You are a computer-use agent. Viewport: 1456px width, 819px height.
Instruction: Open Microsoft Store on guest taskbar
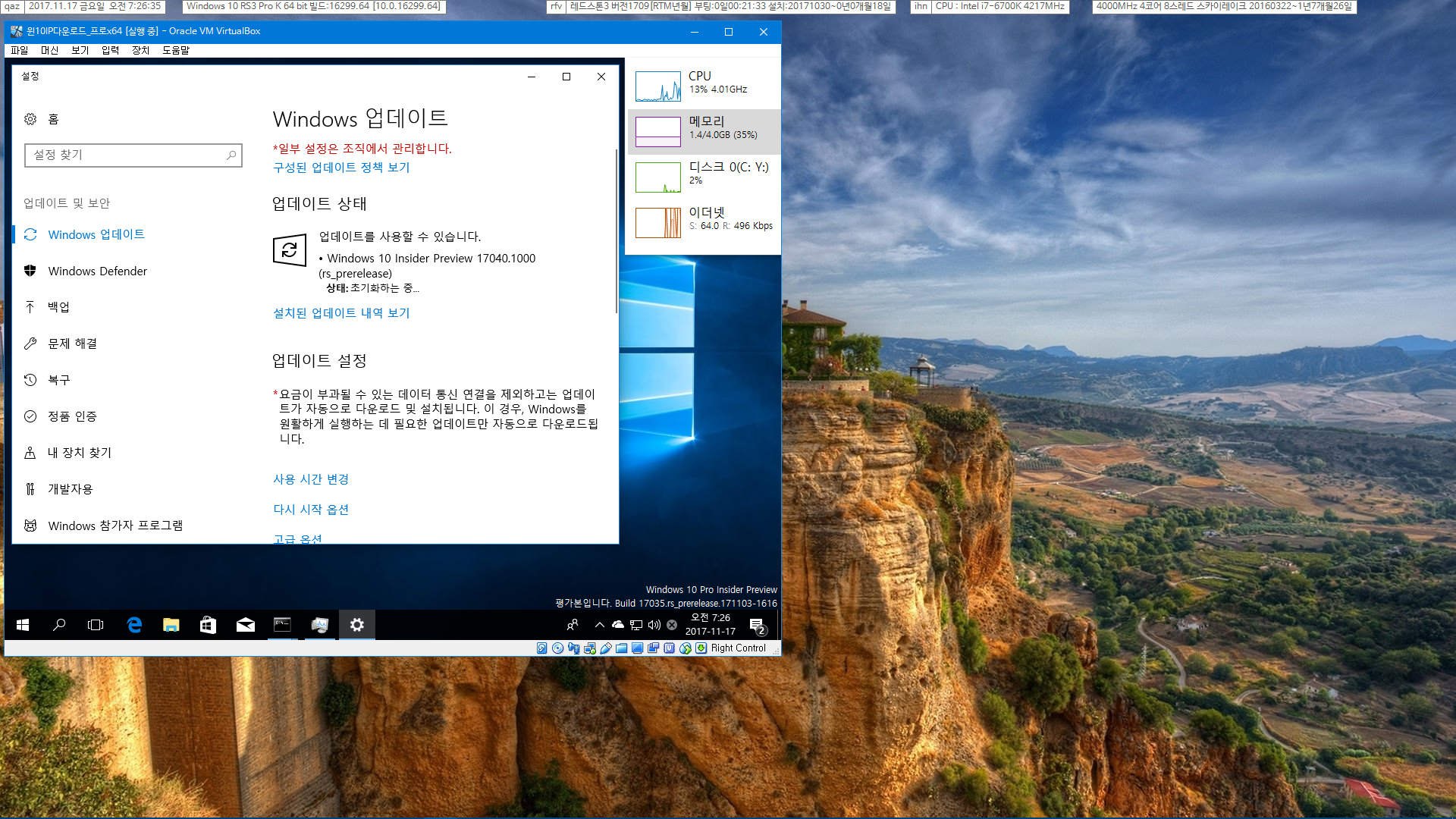[x=208, y=625]
